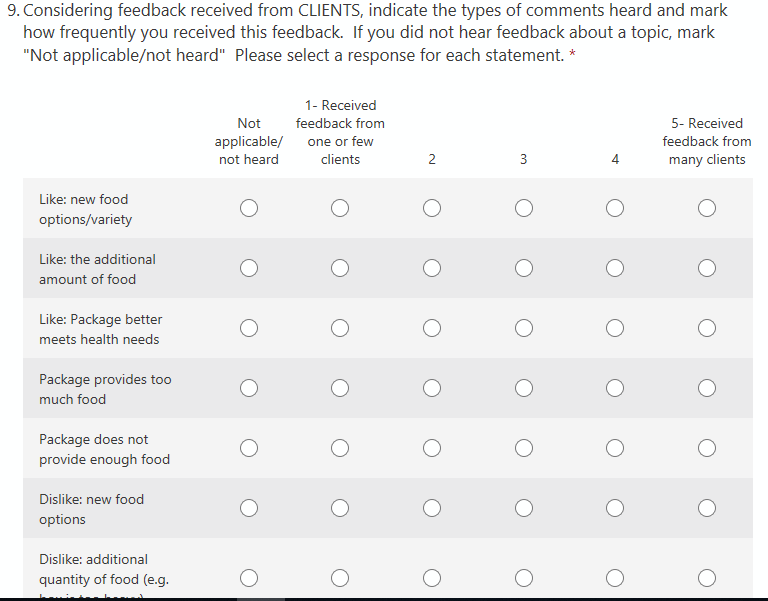This screenshot has width=768, height=601.
Task: Select rating 2 for Like: Package better meets health needs
Action: click(x=432, y=328)
